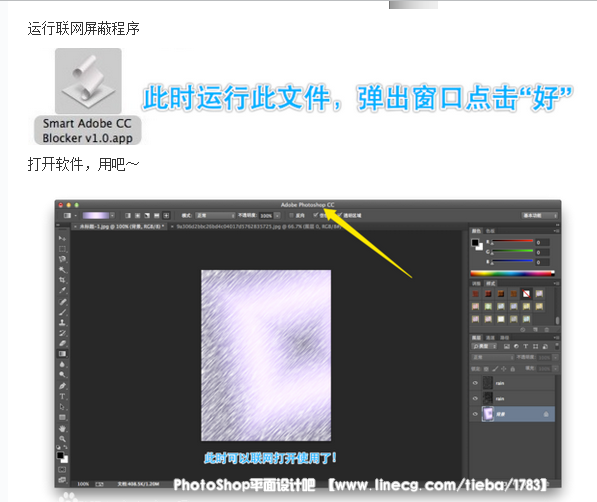The height and width of the screenshot is (502, 597).
Task: Select the Pen tool
Action: [62, 386]
